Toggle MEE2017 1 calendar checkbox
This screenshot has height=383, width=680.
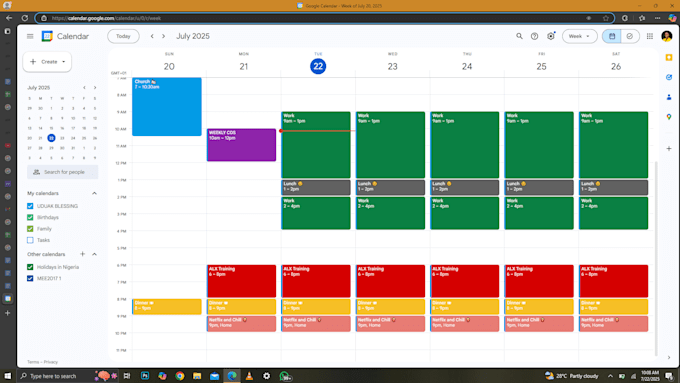point(30,278)
